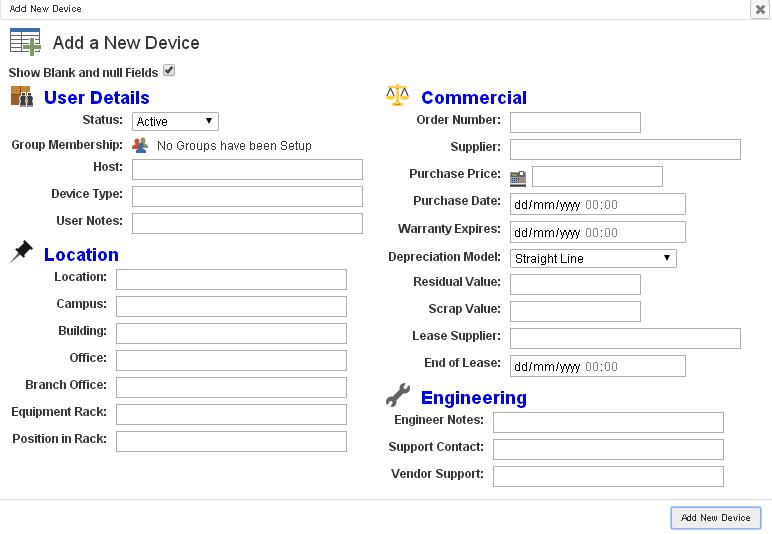Click the Lease Supplier input field
Viewport: 772px width, 534px height.
[625, 339]
